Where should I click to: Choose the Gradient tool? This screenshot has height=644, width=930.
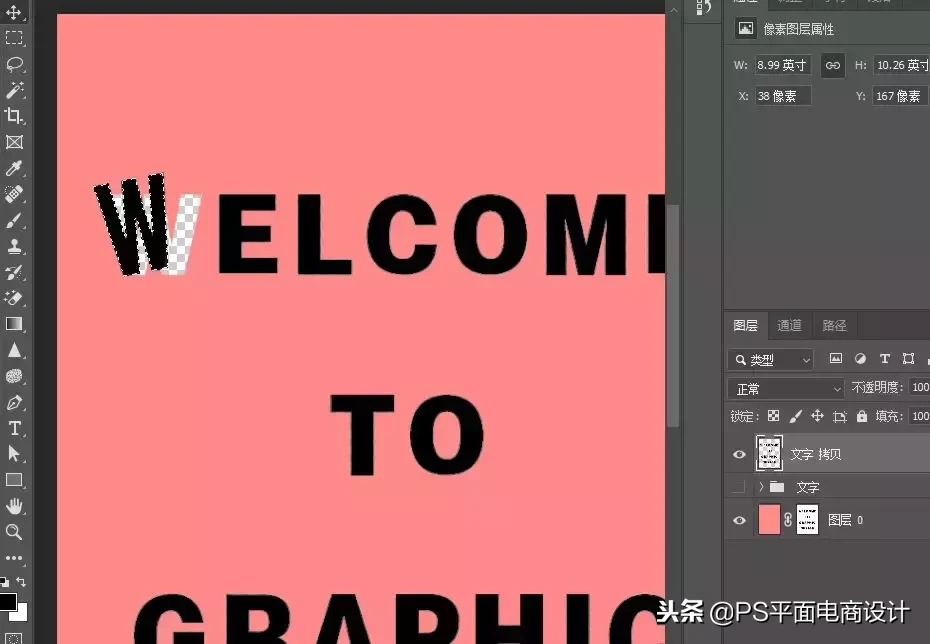coord(14,324)
